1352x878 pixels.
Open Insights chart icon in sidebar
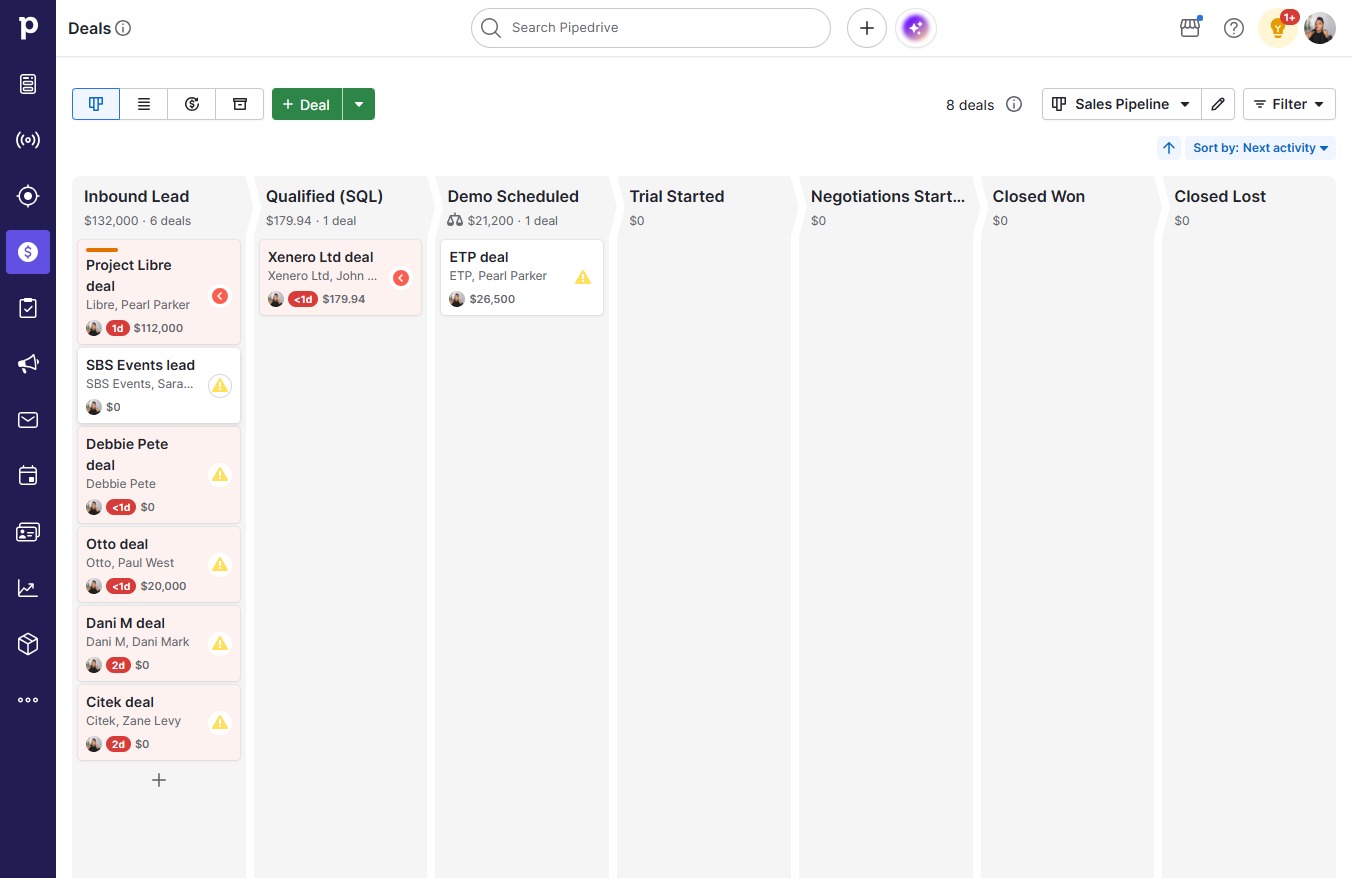28,588
